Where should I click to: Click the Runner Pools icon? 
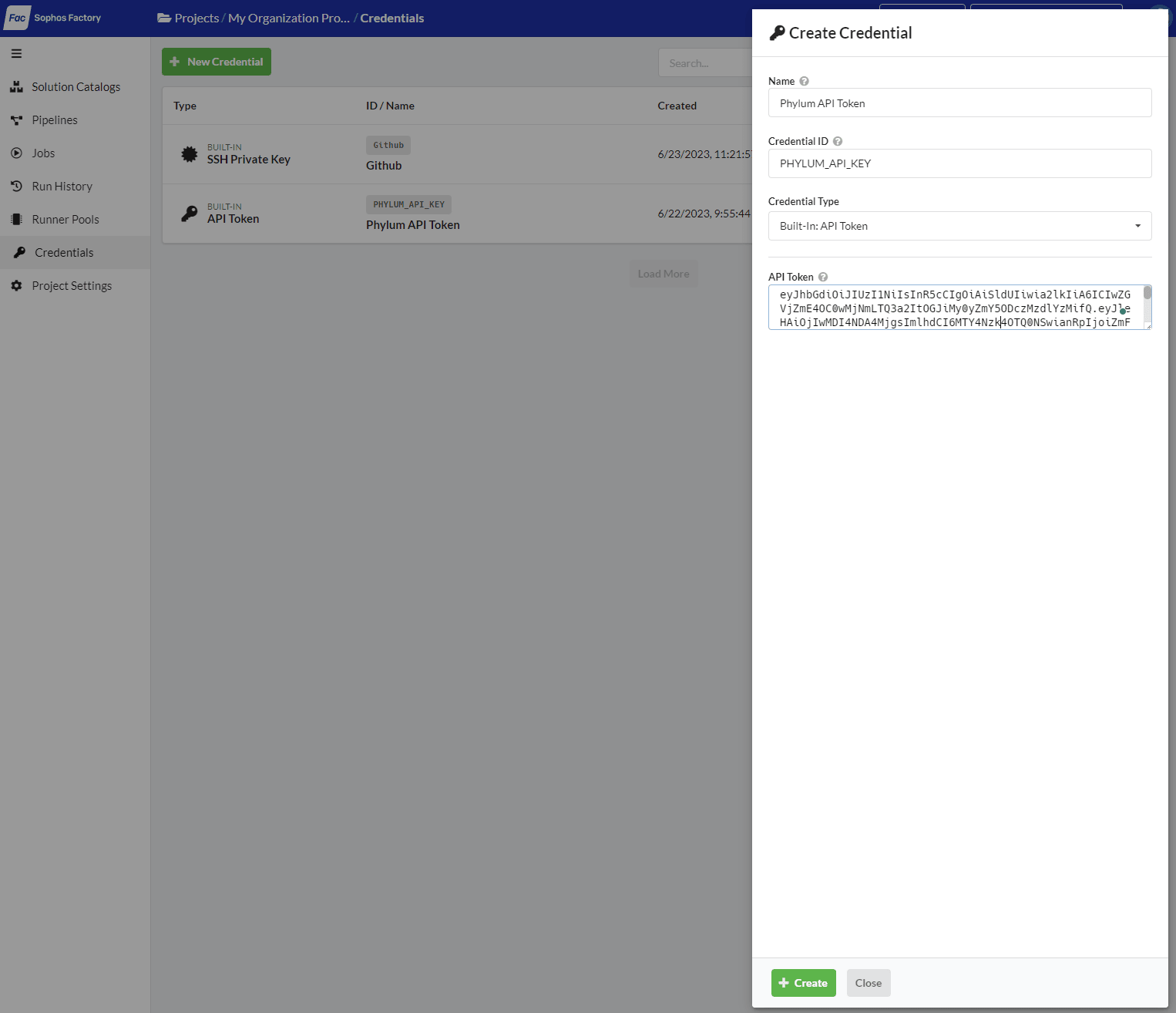point(16,220)
